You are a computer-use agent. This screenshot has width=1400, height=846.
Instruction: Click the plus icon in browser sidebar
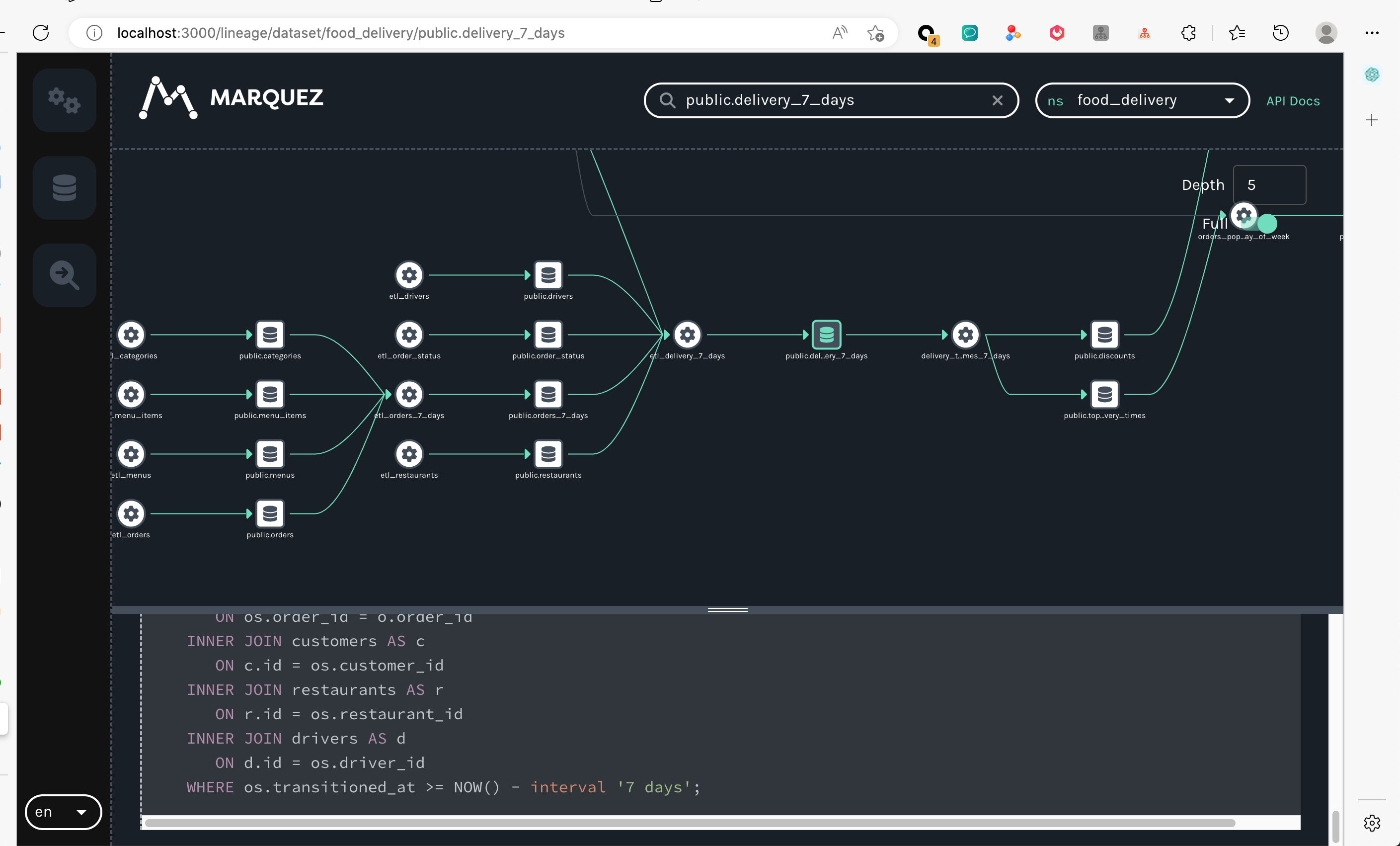pyautogui.click(x=1372, y=120)
